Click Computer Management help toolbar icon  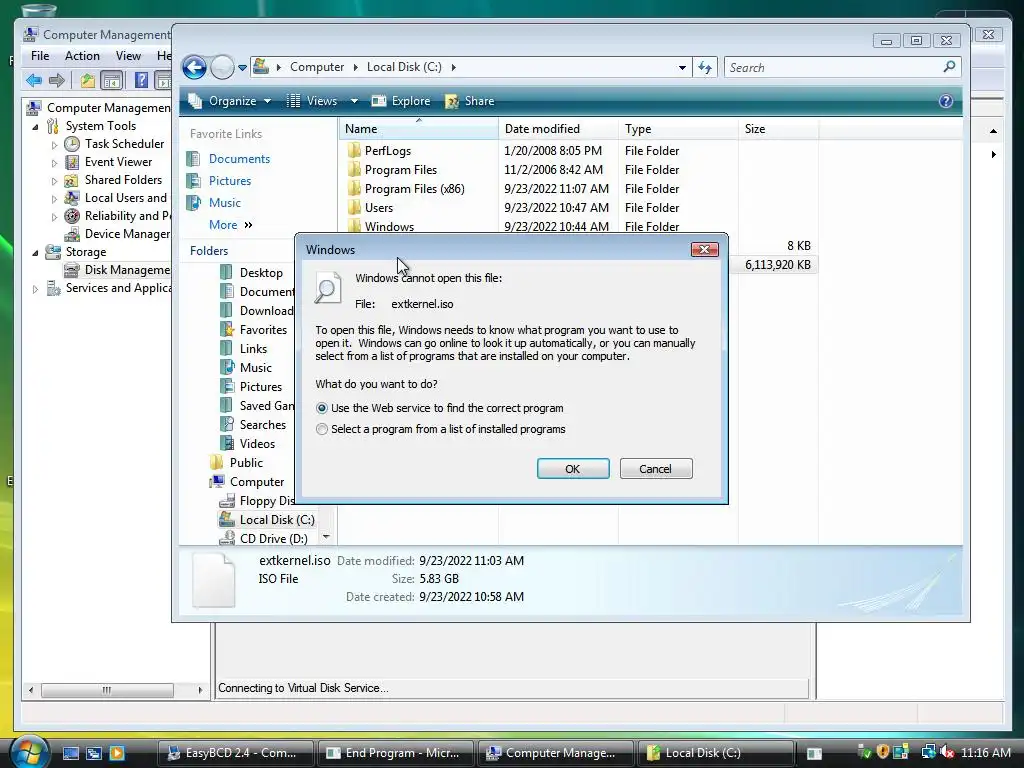[x=141, y=80]
